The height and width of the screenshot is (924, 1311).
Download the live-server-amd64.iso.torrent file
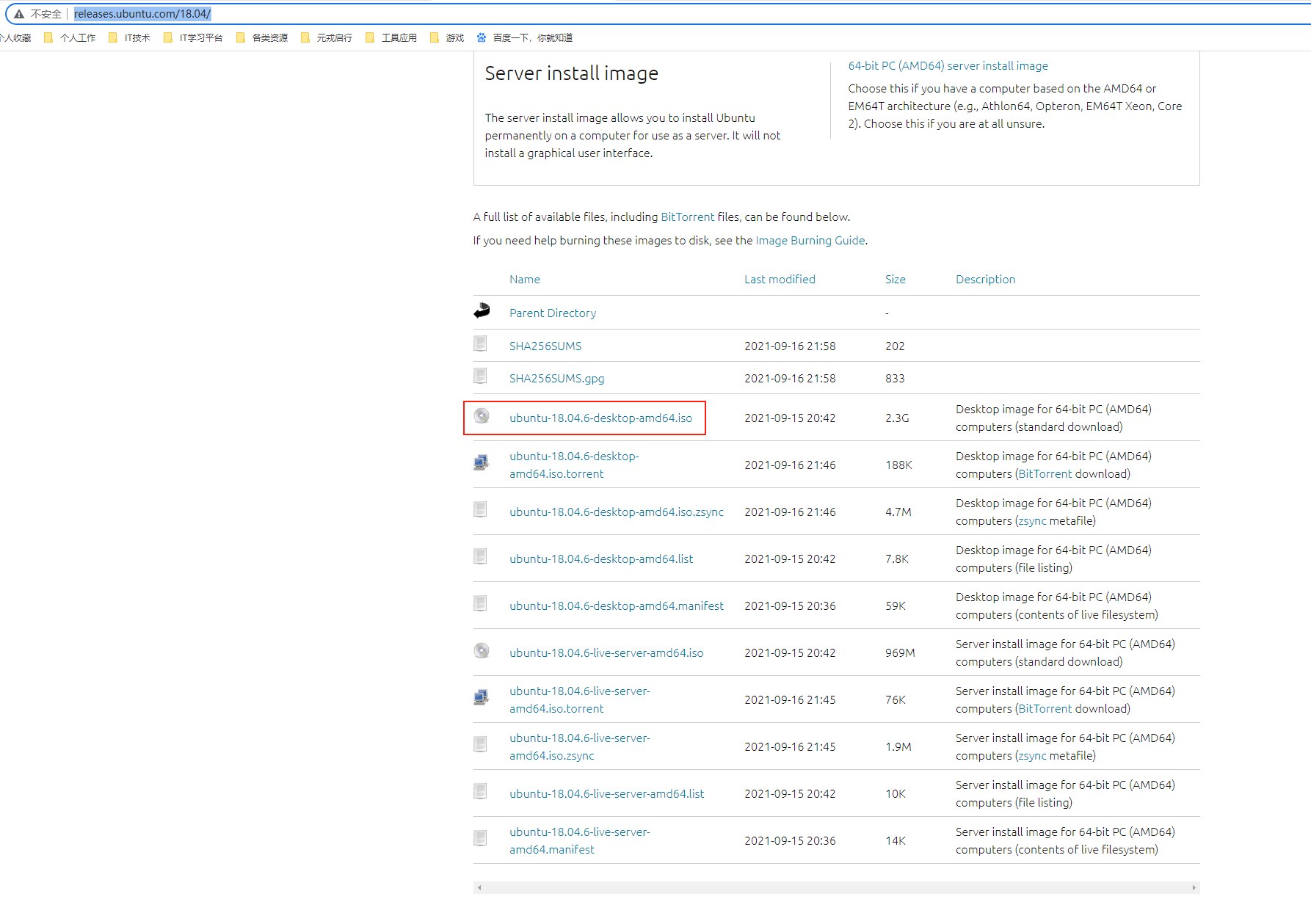click(x=580, y=700)
